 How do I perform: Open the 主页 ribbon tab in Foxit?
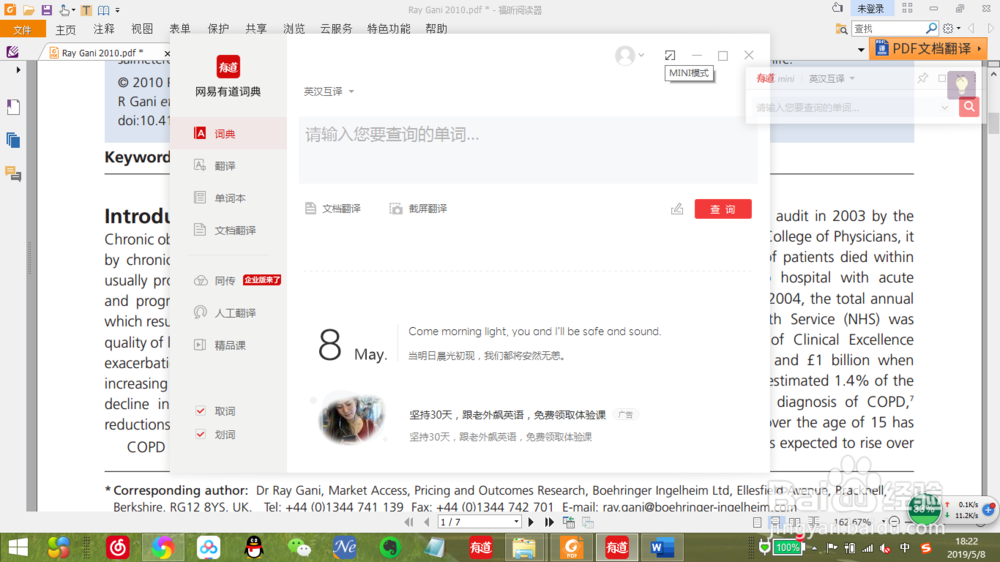[65, 29]
